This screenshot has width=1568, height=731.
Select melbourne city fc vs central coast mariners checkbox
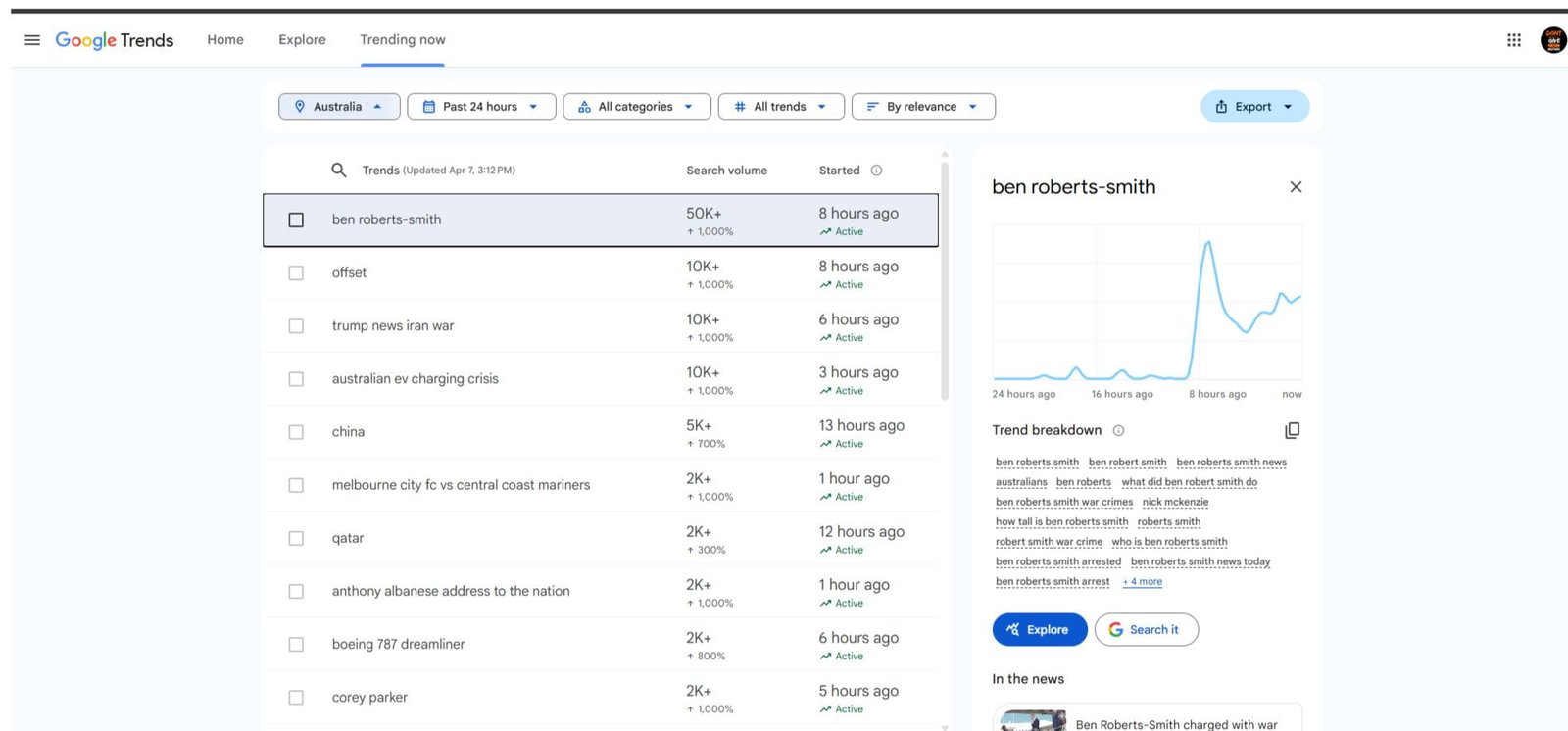pyautogui.click(x=296, y=485)
